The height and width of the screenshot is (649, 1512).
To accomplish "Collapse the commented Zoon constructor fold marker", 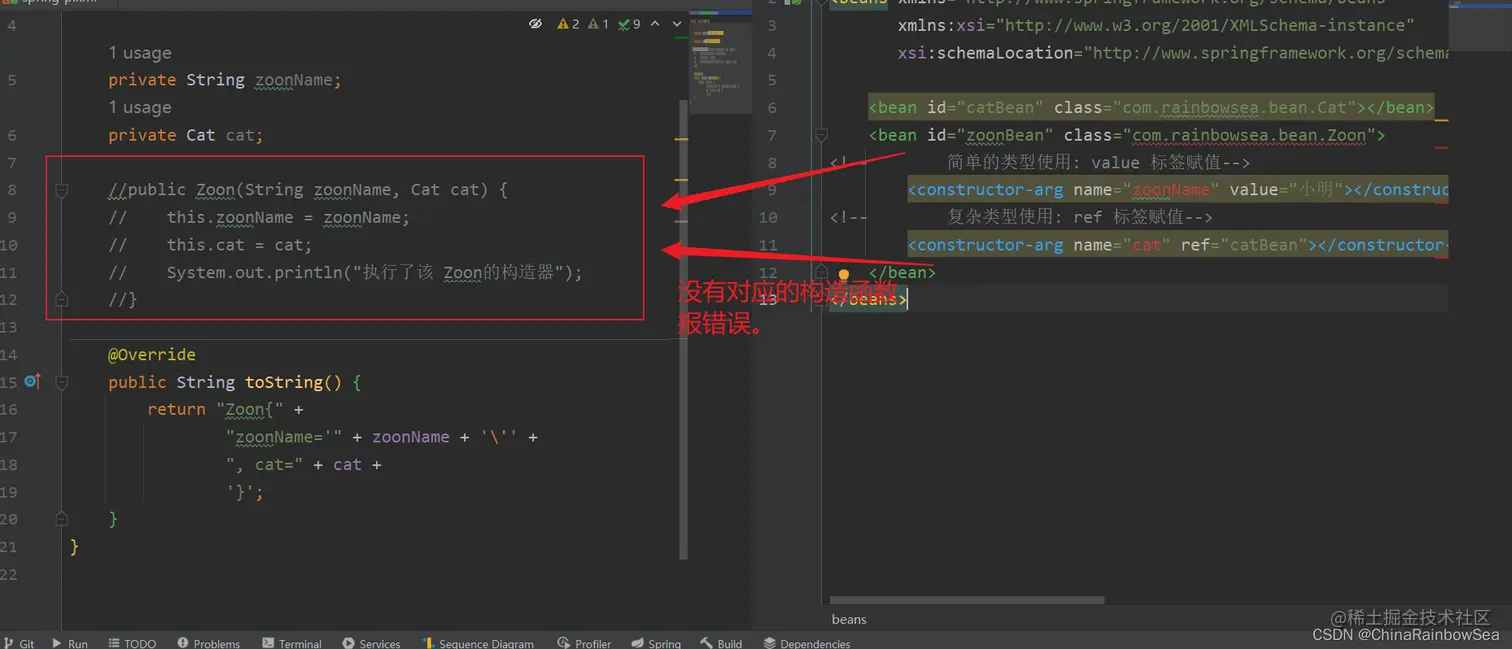I will point(62,189).
